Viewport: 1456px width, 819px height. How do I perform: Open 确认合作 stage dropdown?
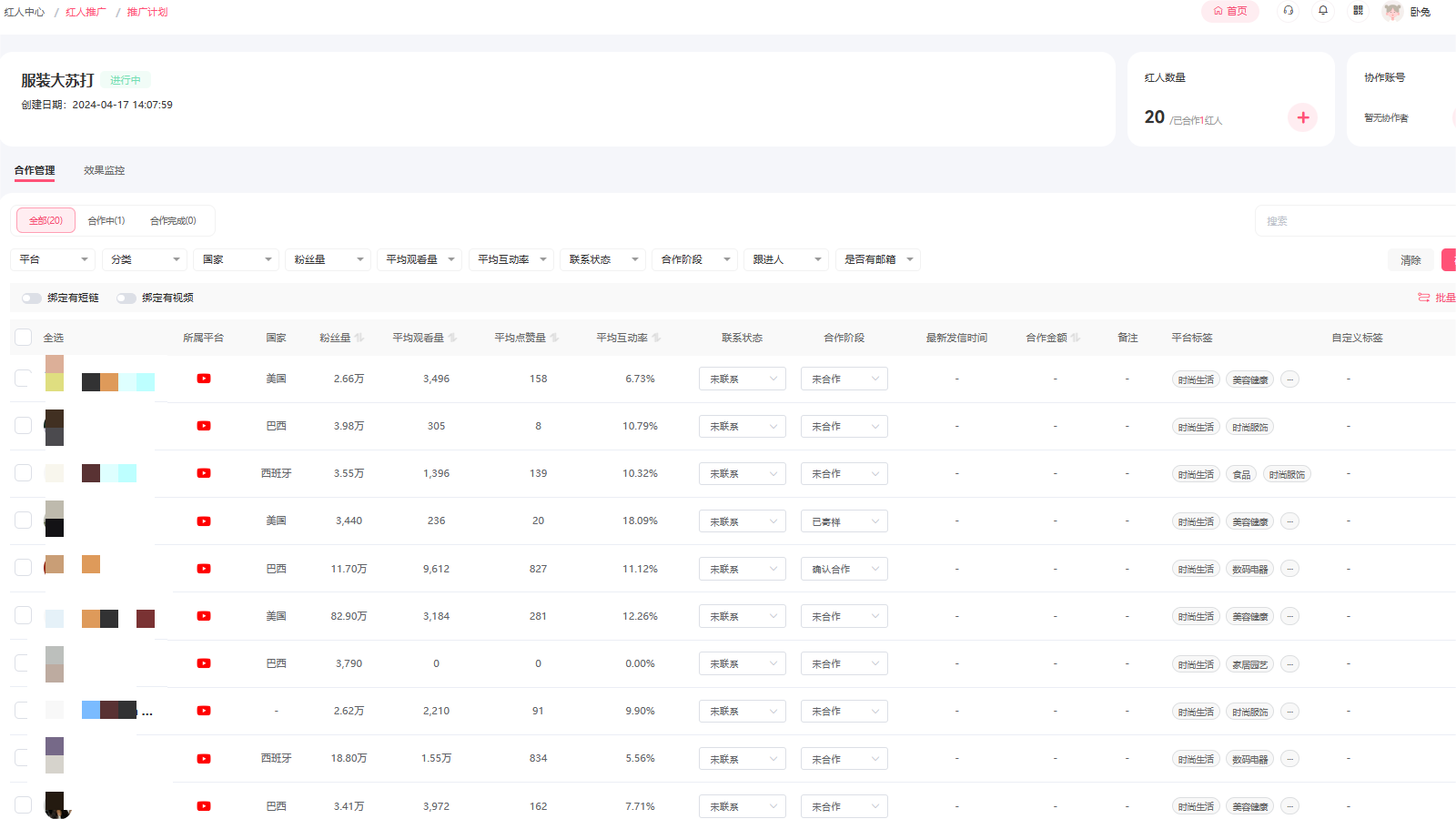(844, 569)
